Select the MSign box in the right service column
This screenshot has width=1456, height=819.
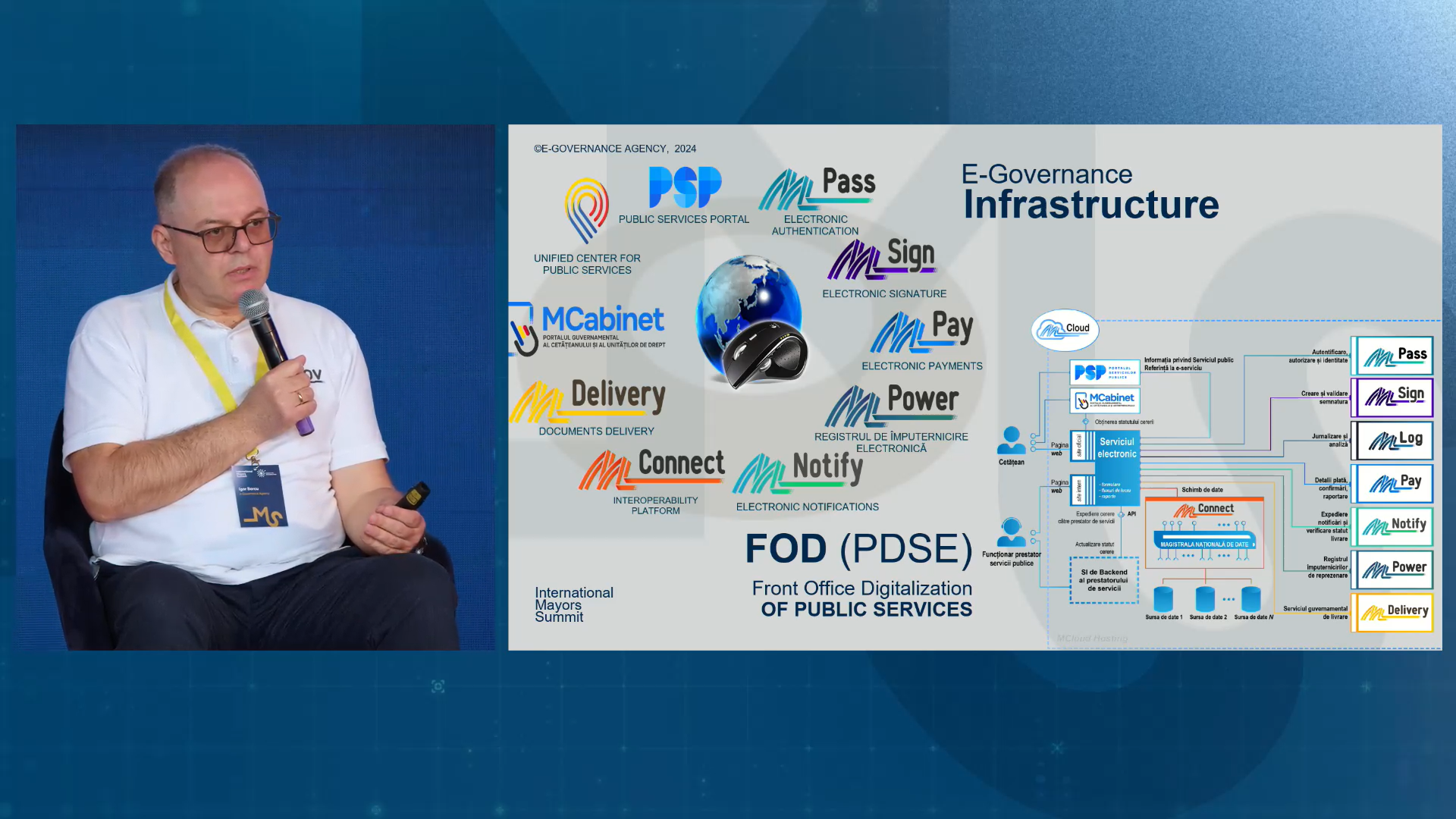1393,397
